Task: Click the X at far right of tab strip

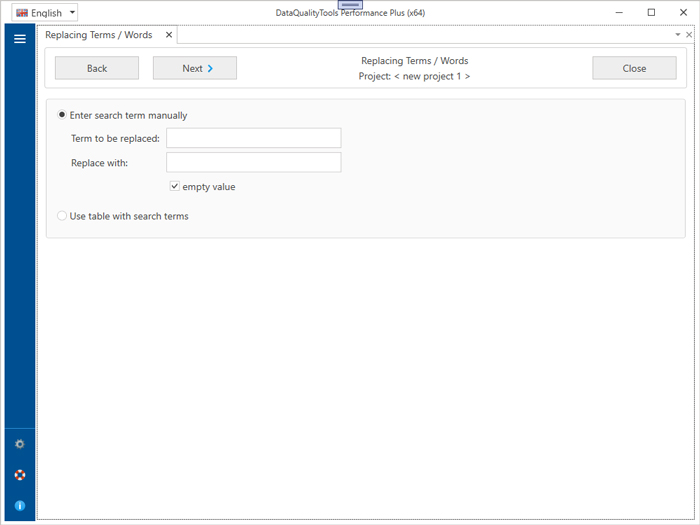Action: [x=689, y=35]
